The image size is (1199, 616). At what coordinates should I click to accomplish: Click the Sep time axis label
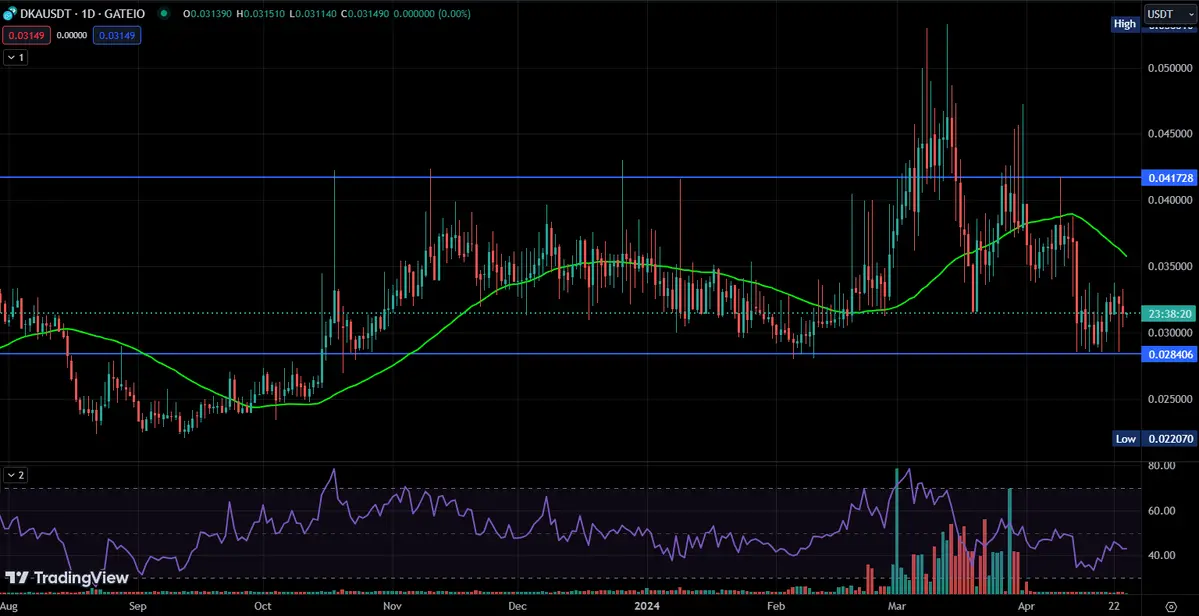[137, 605]
